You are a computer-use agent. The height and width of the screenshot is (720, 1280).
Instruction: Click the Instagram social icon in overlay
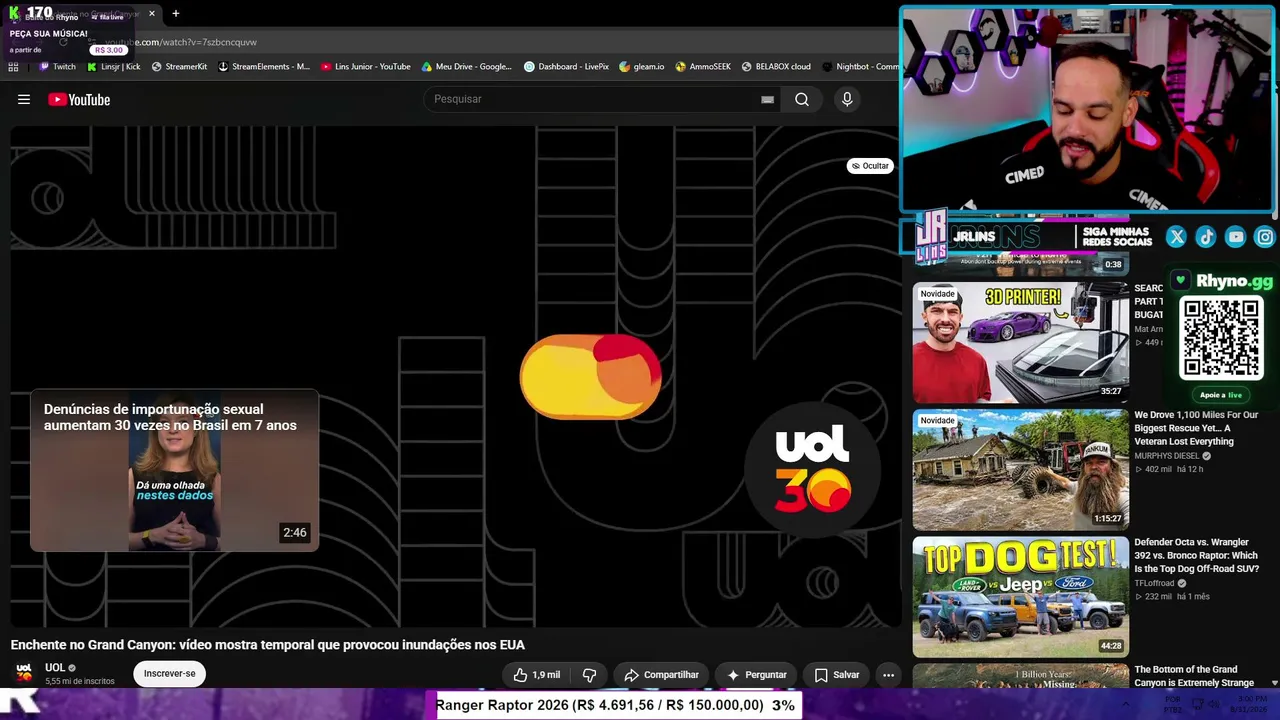[1265, 237]
